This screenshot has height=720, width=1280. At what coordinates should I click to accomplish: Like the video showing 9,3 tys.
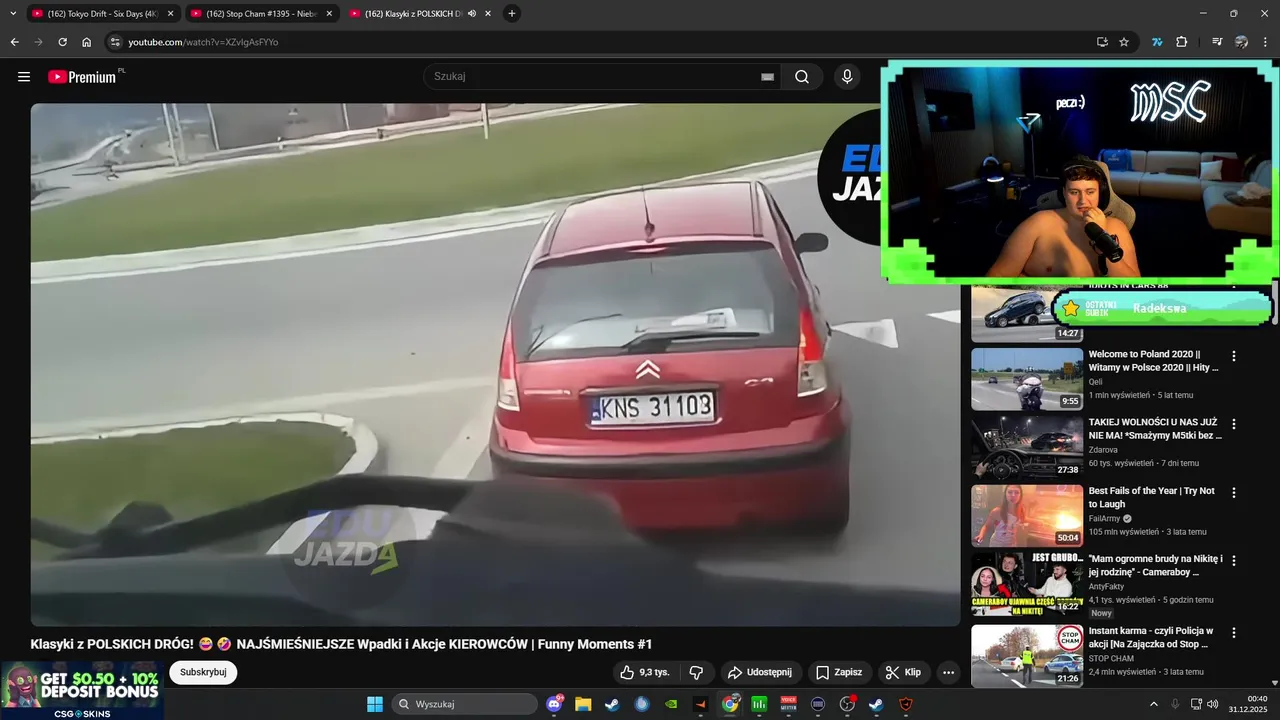[x=645, y=672]
